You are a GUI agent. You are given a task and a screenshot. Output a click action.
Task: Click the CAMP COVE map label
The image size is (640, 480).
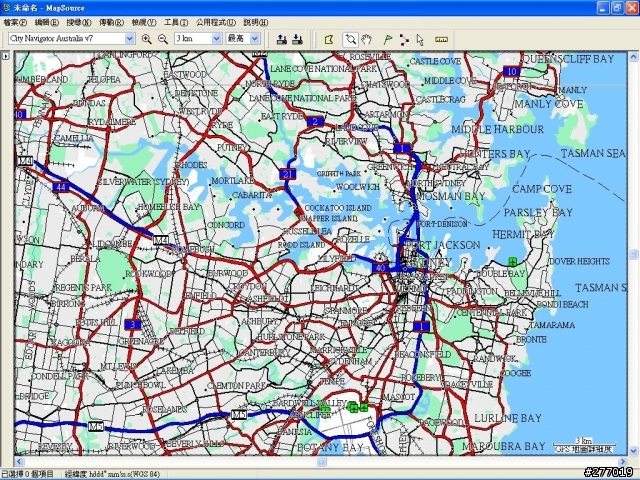coord(542,189)
